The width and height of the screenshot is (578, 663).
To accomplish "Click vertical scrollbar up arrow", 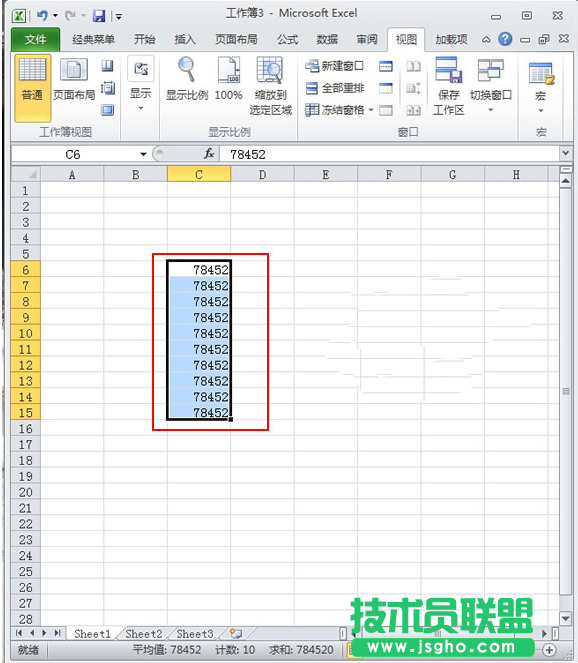I will 566,182.
